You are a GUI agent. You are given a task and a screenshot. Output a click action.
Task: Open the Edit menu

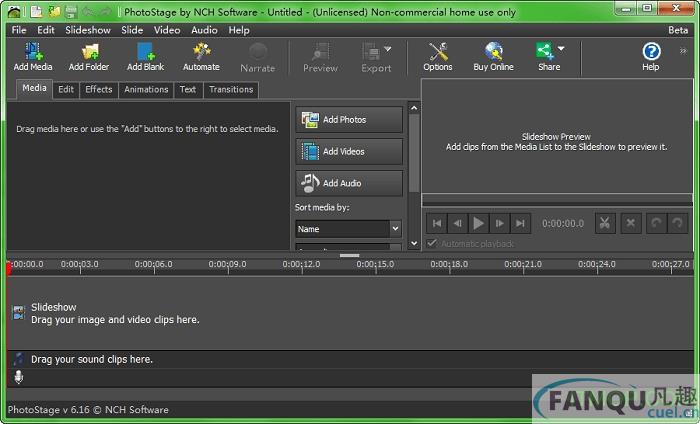46,30
